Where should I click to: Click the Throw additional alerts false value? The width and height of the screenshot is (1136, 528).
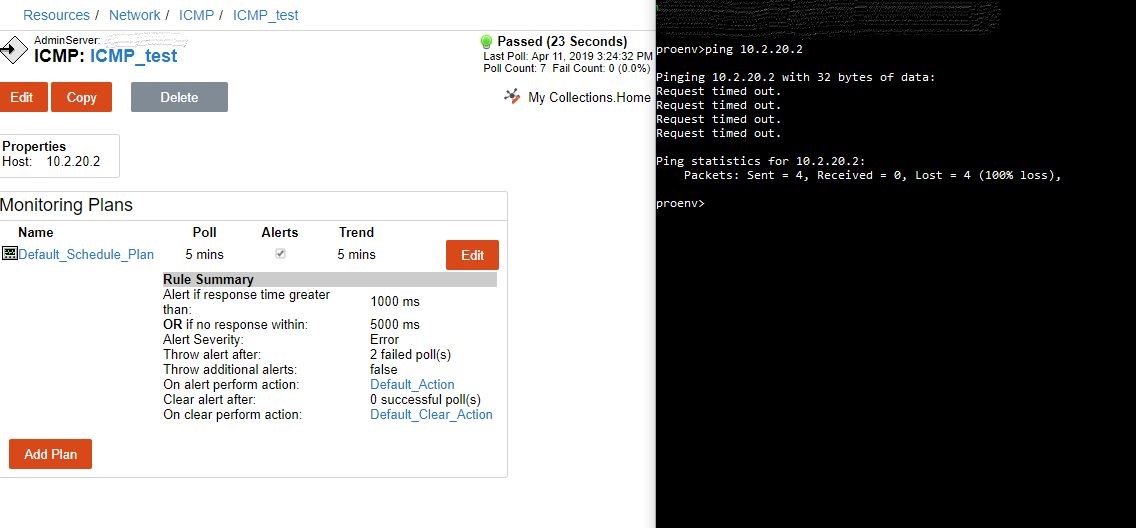point(384,369)
